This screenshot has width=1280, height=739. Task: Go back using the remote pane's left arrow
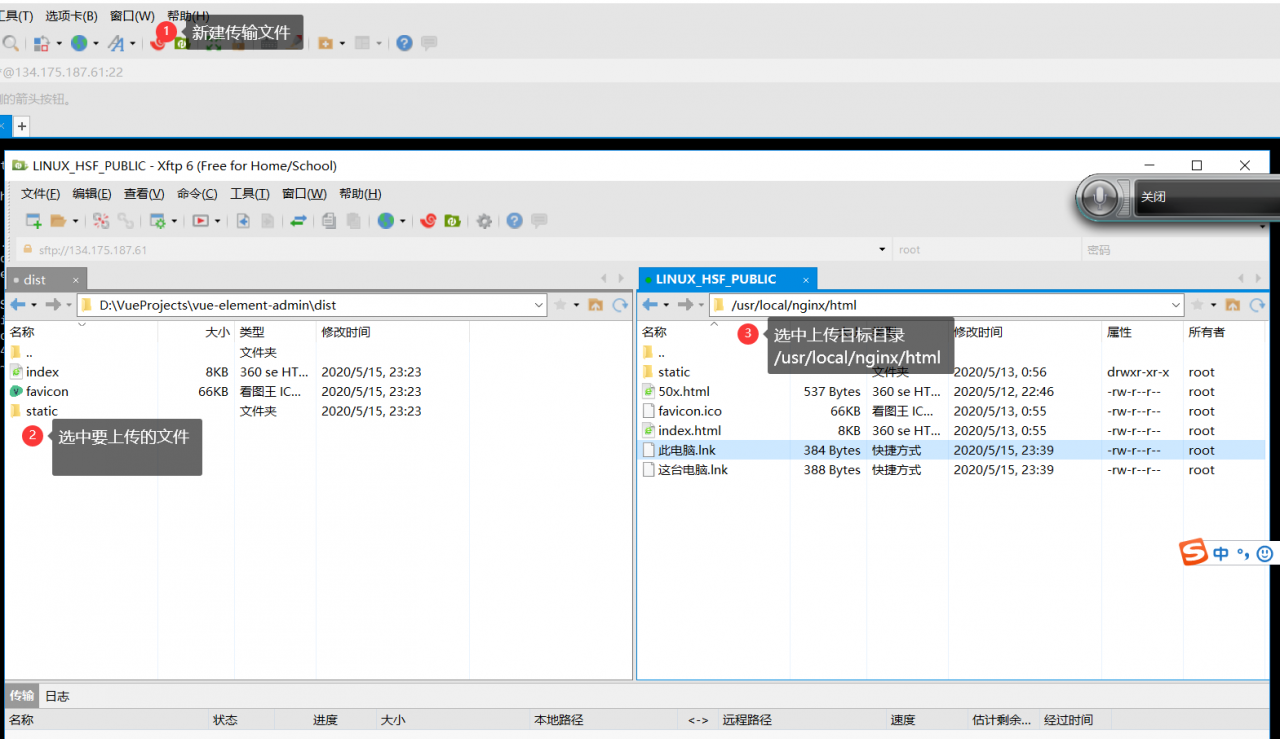point(650,305)
